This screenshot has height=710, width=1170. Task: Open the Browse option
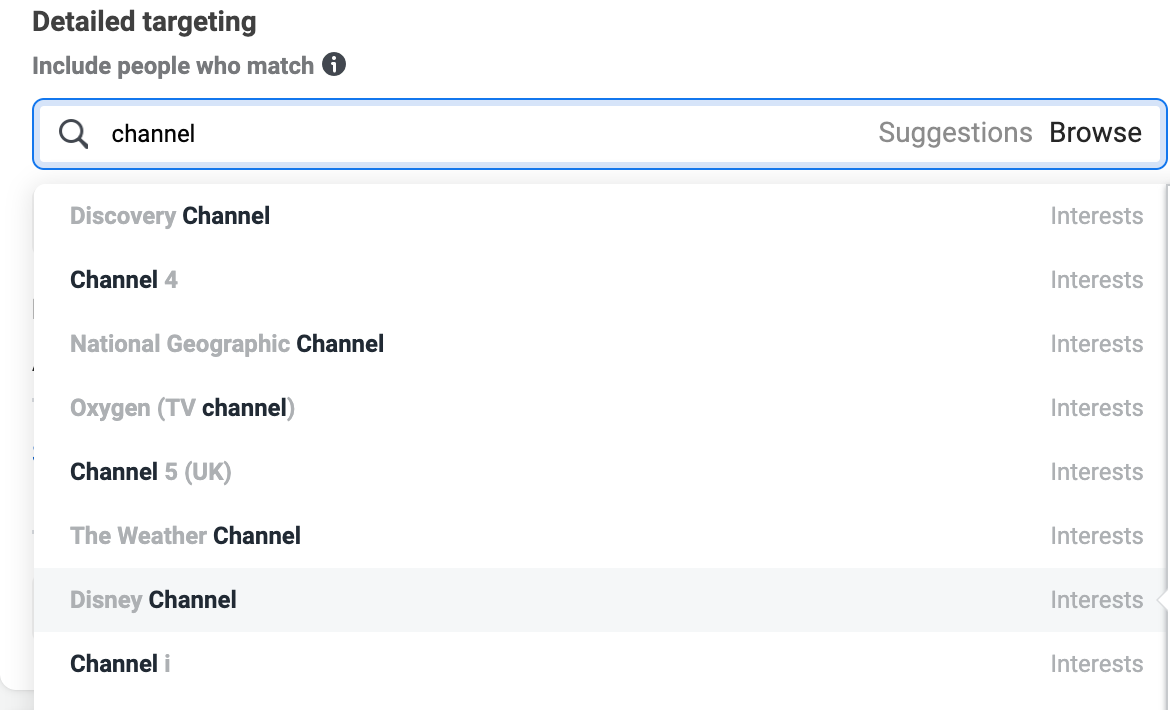[1095, 133]
